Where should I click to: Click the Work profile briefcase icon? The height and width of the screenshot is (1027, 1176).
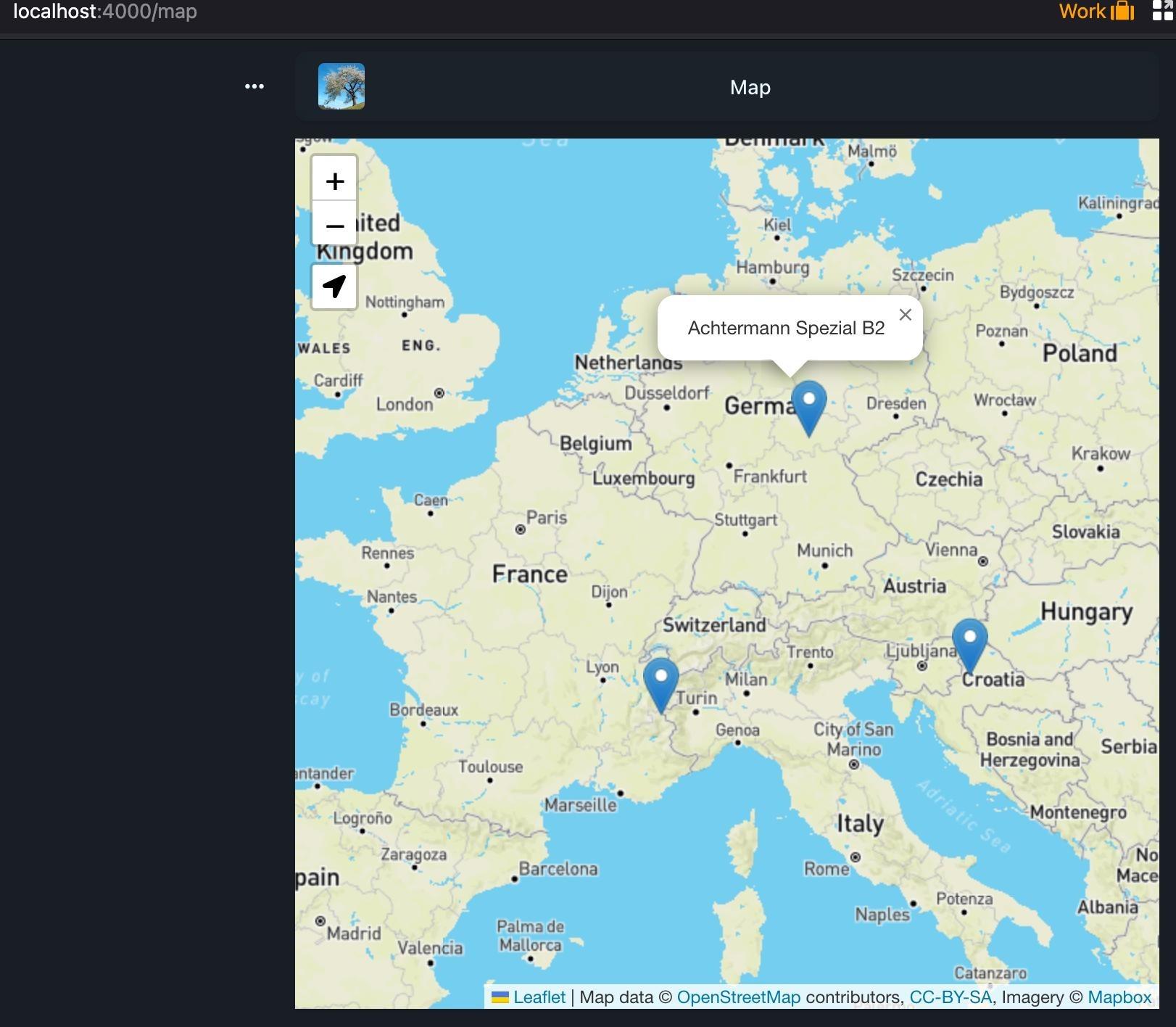point(1122,11)
